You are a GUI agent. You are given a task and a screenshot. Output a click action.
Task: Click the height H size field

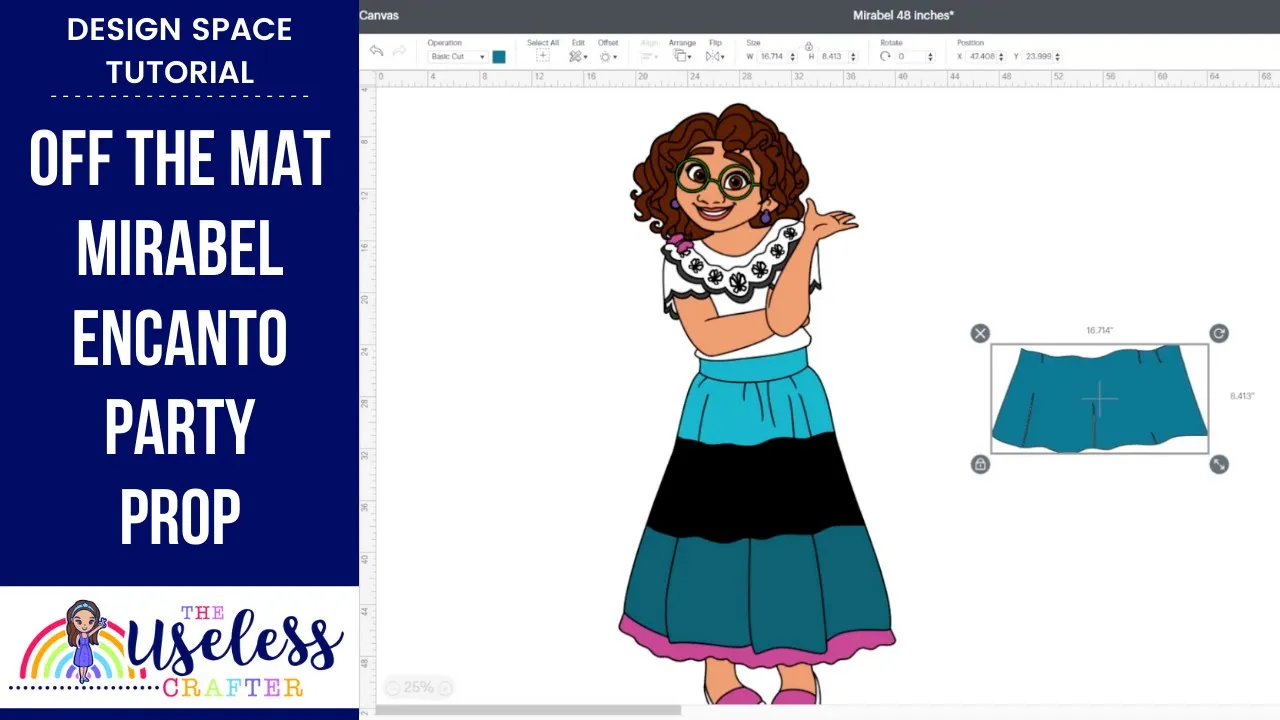tap(833, 57)
